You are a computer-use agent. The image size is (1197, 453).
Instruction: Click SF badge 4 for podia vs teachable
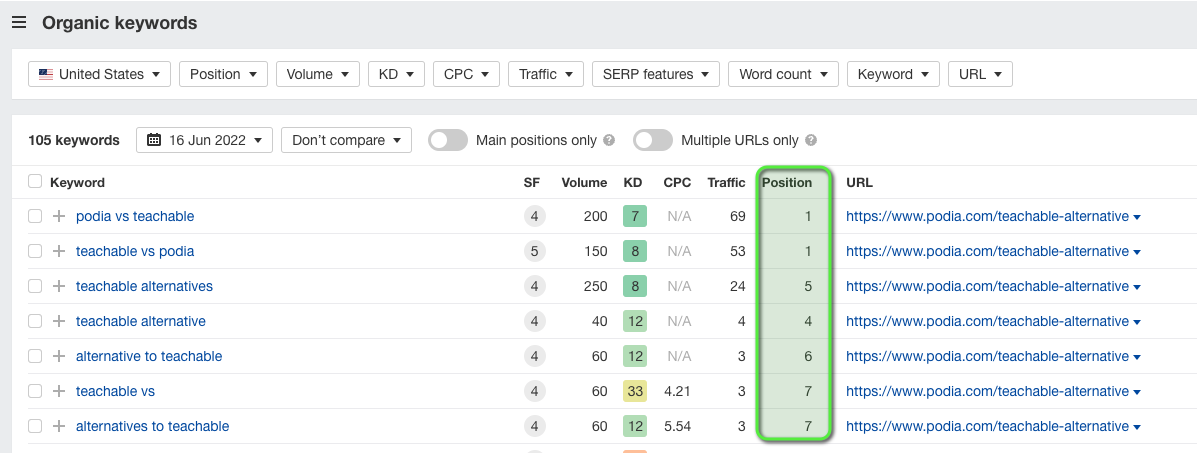(534, 216)
